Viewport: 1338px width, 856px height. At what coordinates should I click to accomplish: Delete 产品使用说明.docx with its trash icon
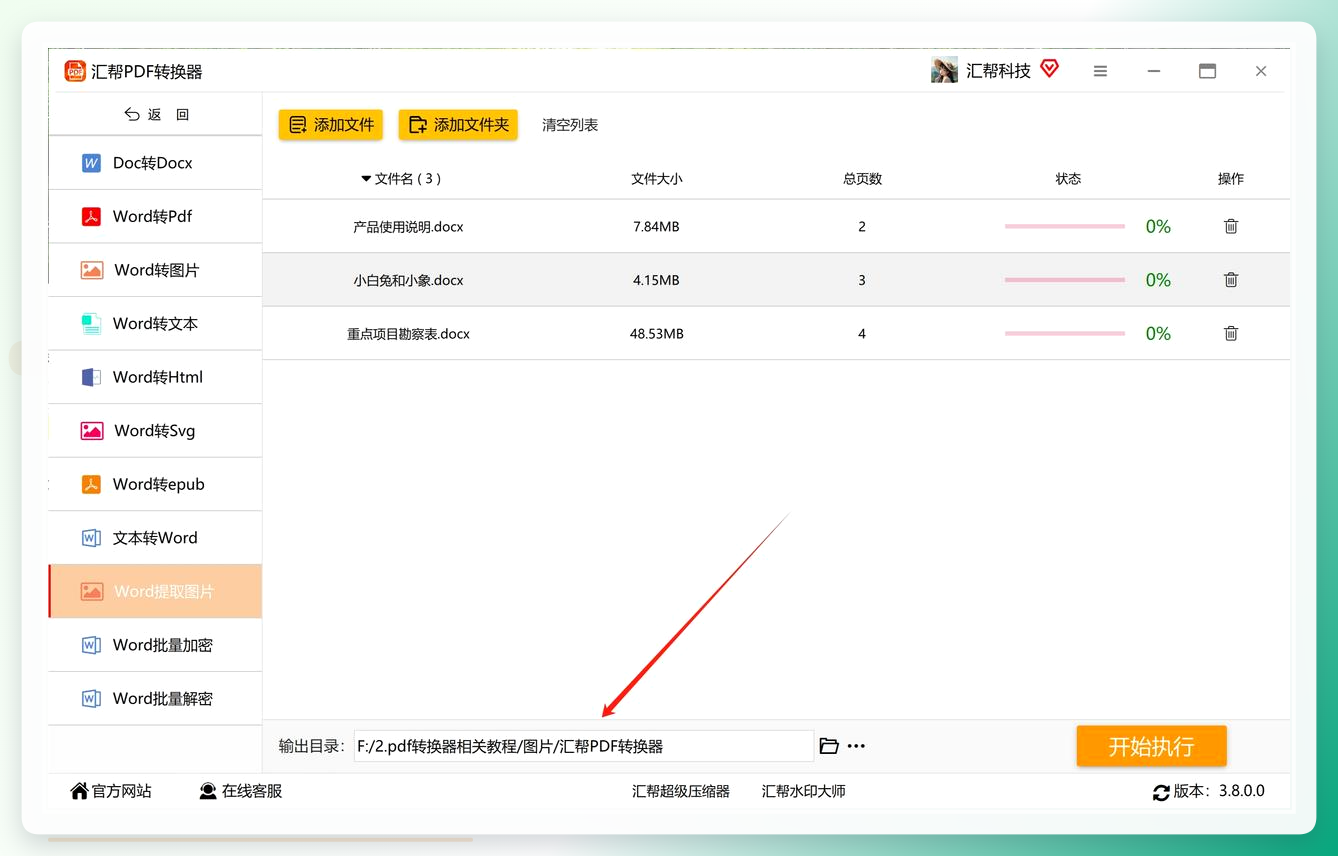(x=1231, y=227)
